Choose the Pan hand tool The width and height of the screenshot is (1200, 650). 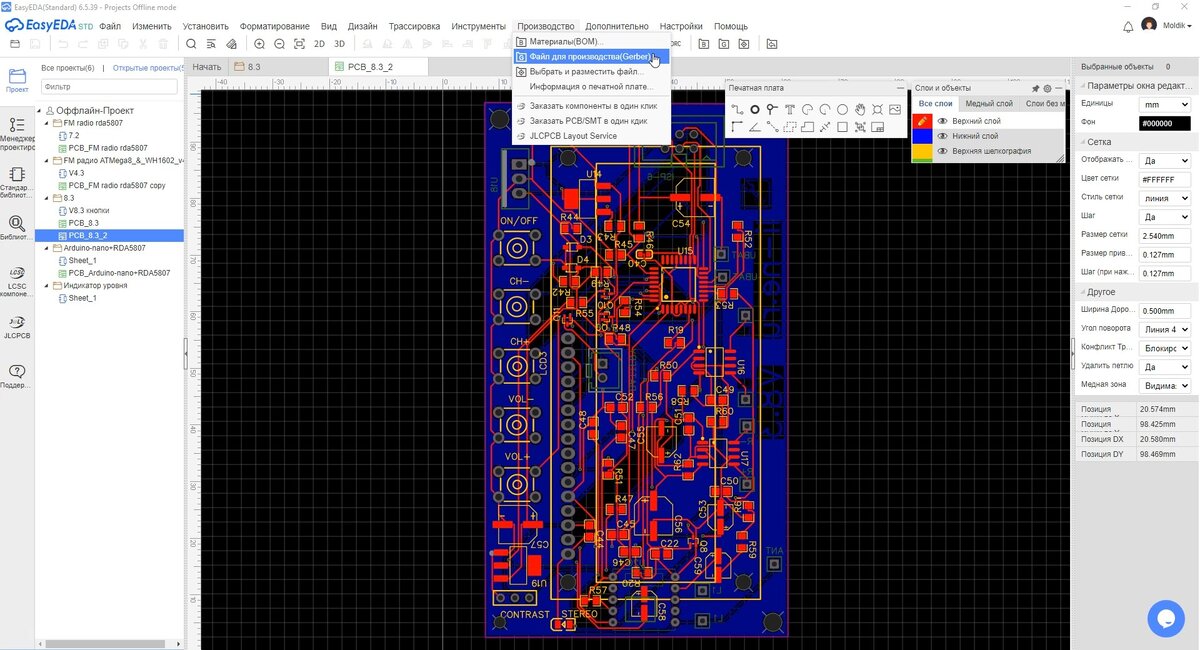coord(860,109)
